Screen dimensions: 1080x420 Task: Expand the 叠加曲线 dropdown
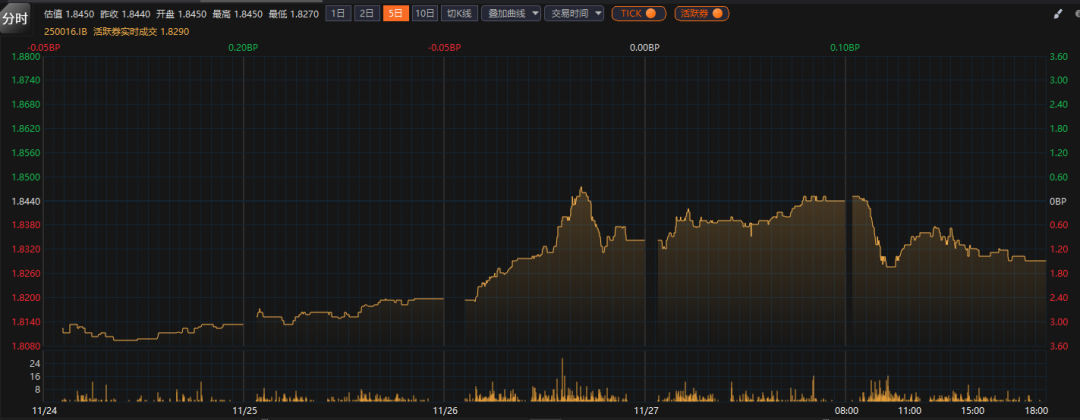click(x=511, y=13)
